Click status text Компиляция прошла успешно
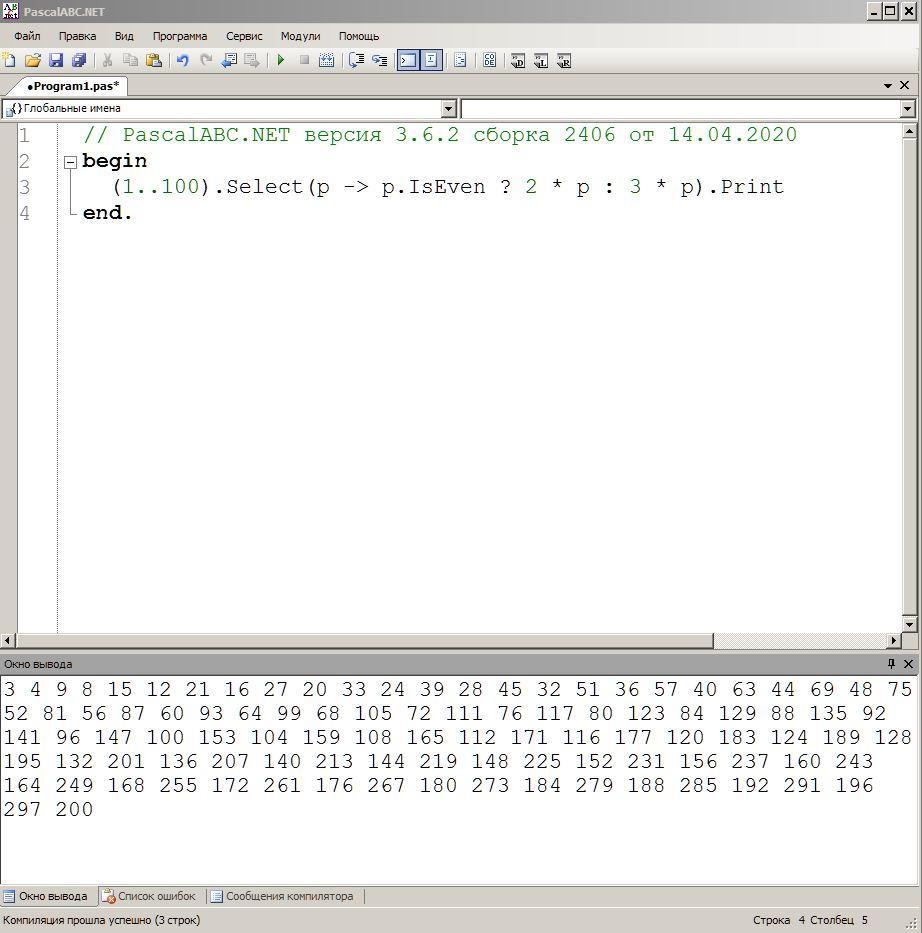Image resolution: width=922 pixels, height=933 pixels. 102,920
